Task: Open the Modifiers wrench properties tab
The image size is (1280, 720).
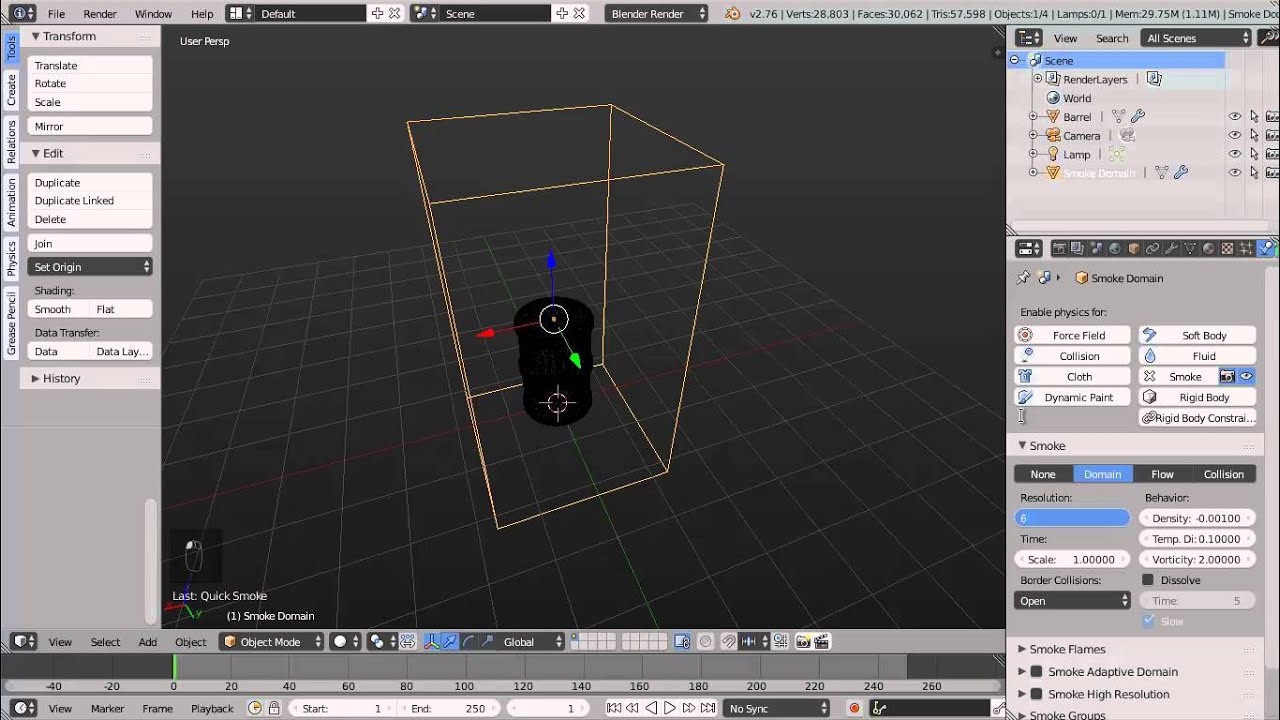Action: pyautogui.click(x=1171, y=249)
